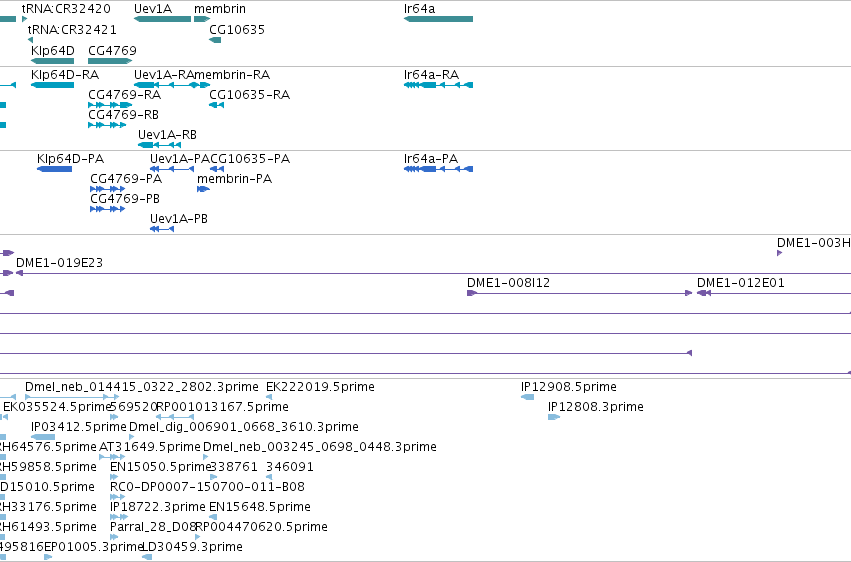Click the RP004470620.5prime EST label
This screenshot has height=562, width=851.
point(261,527)
